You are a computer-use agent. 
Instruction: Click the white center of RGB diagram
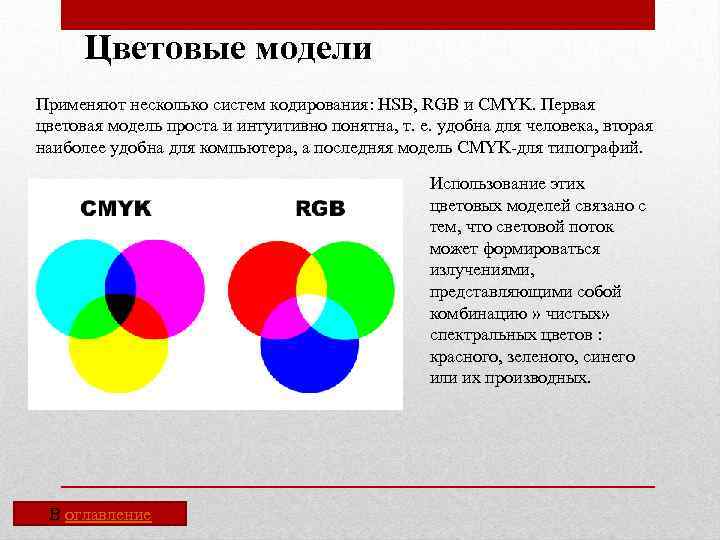pyautogui.click(x=311, y=309)
